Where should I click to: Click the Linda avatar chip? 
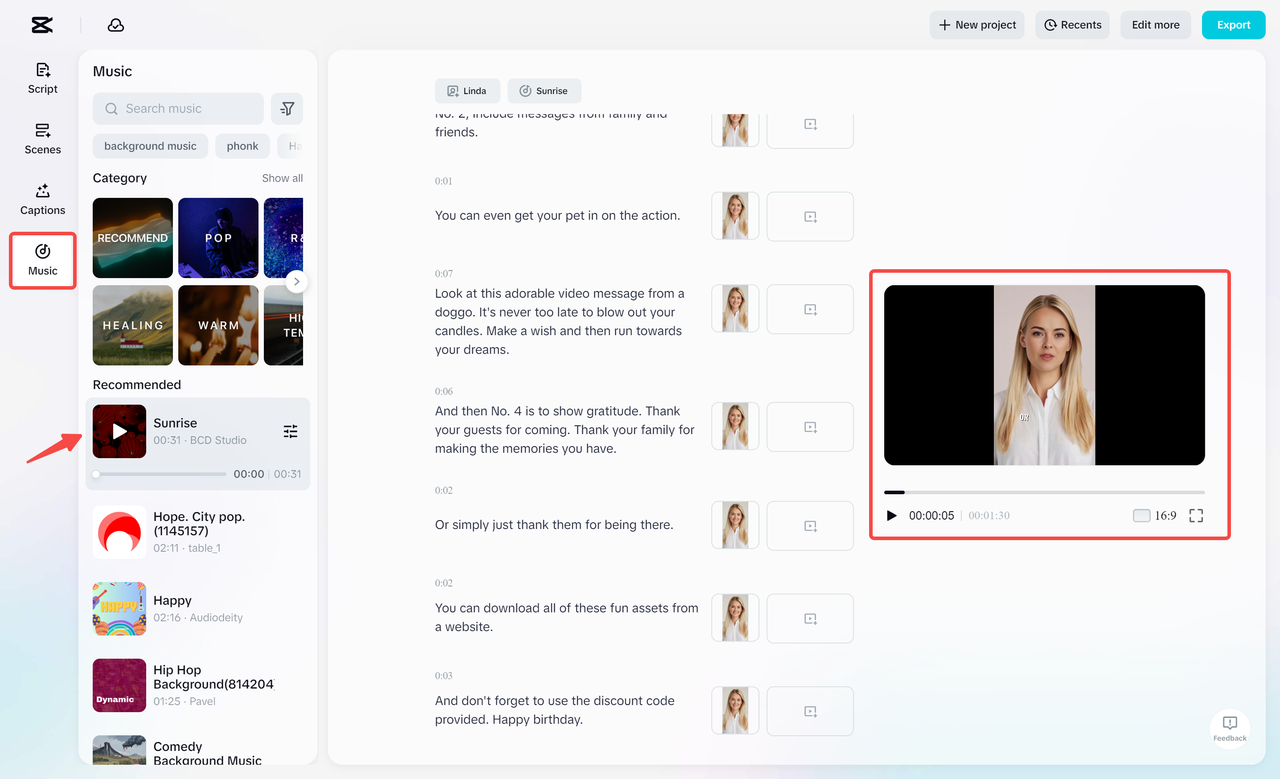click(467, 91)
